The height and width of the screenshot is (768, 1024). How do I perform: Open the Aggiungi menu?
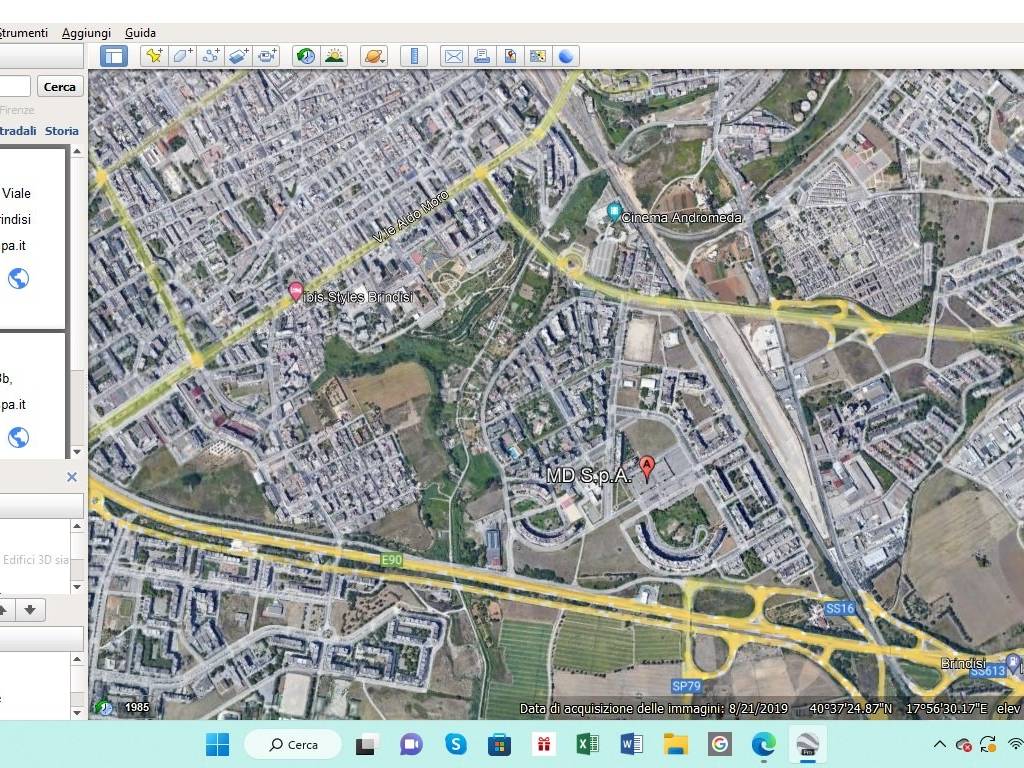86,33
